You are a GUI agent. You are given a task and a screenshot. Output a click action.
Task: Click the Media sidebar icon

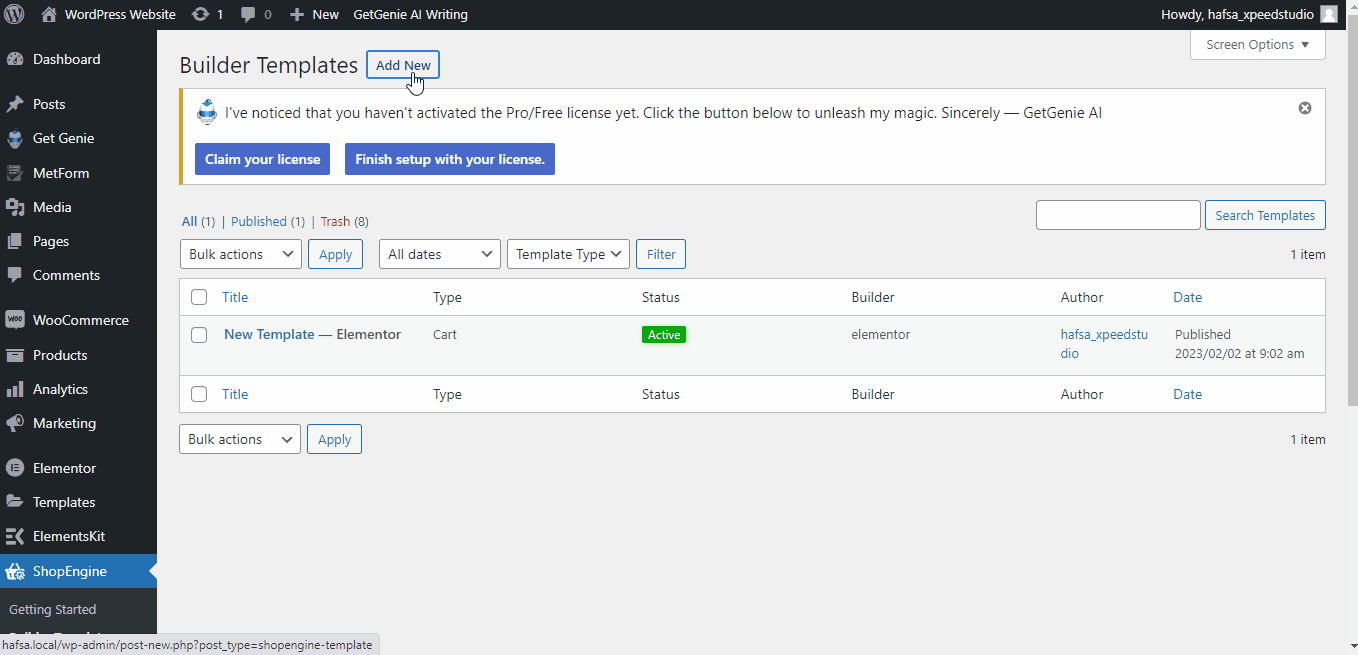pyautogui.click(x=15, y=207)
